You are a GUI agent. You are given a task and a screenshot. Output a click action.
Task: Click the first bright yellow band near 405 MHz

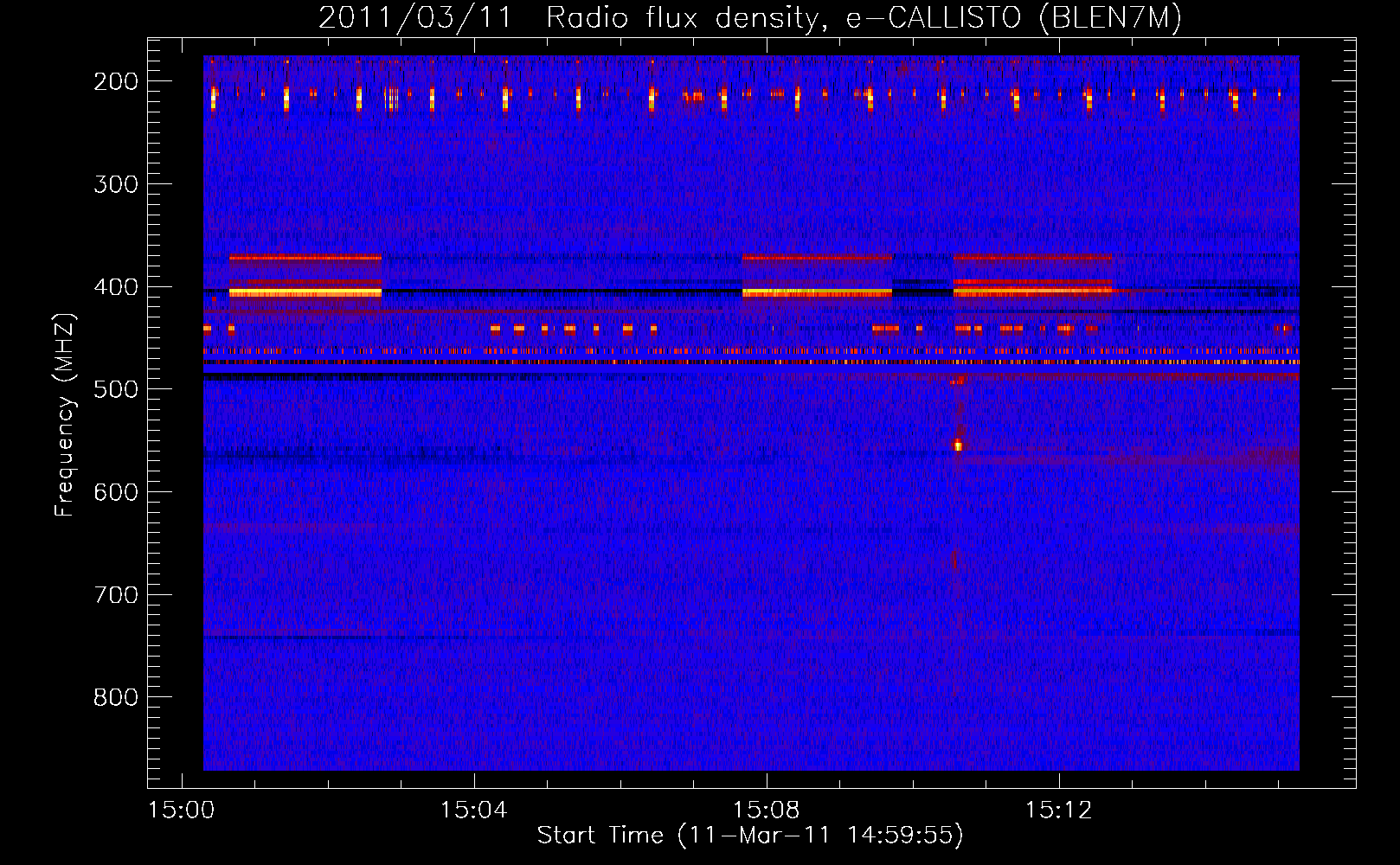(x=305, y=293)
